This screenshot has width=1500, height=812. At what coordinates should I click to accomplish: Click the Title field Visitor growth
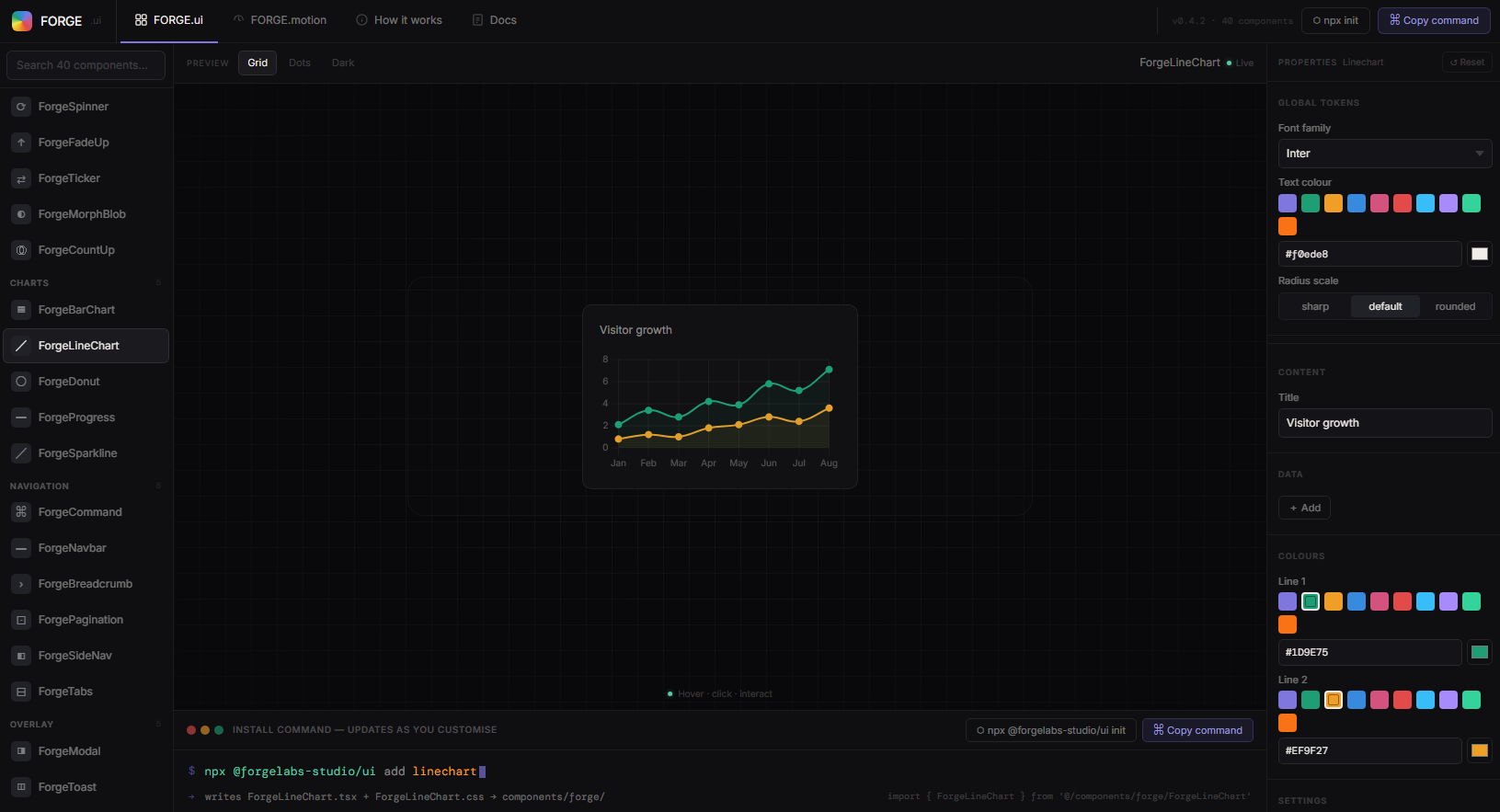pos(1385,423)
